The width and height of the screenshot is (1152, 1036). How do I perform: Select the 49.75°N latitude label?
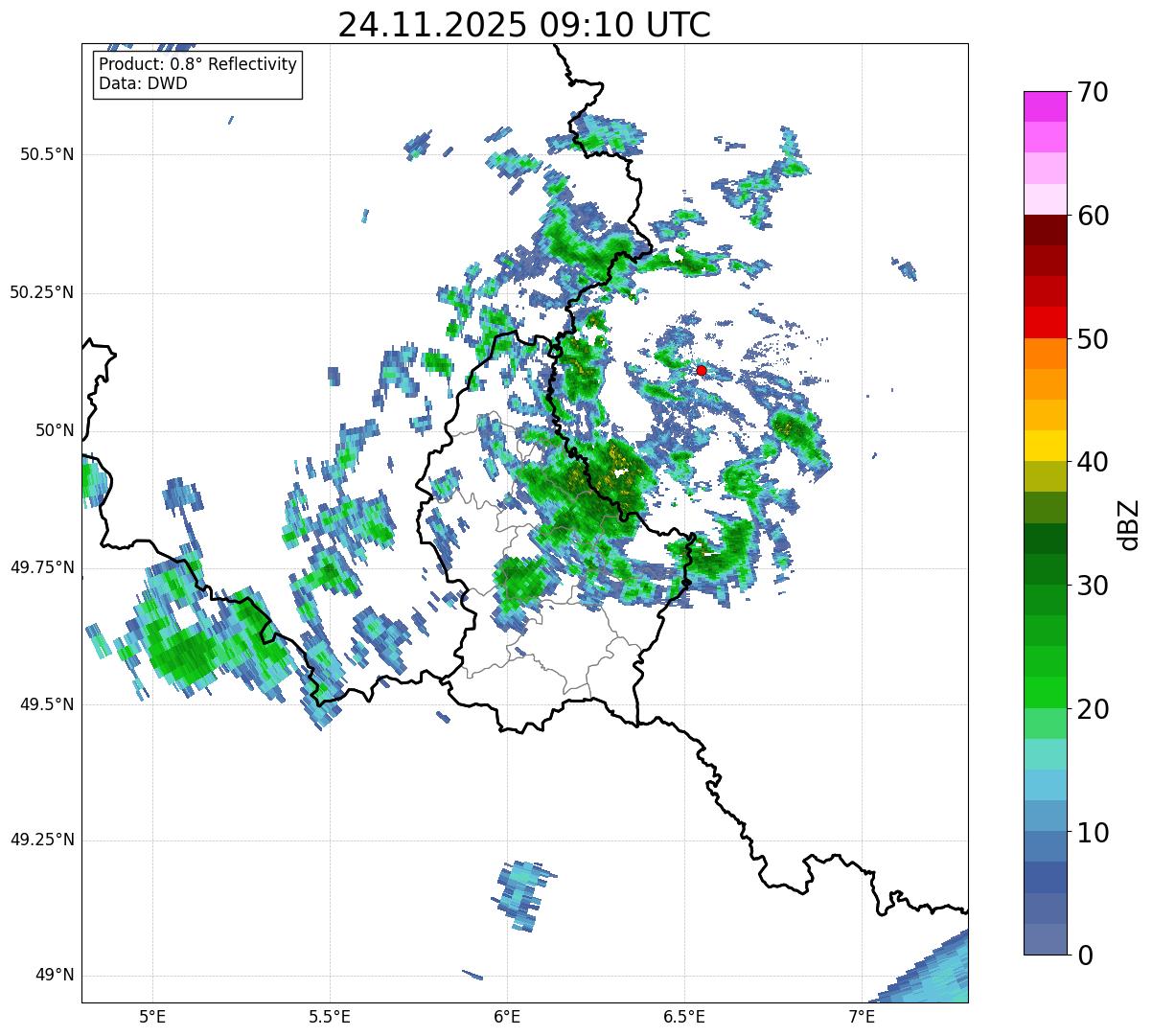pyautogui.click(x=41, y=567)
